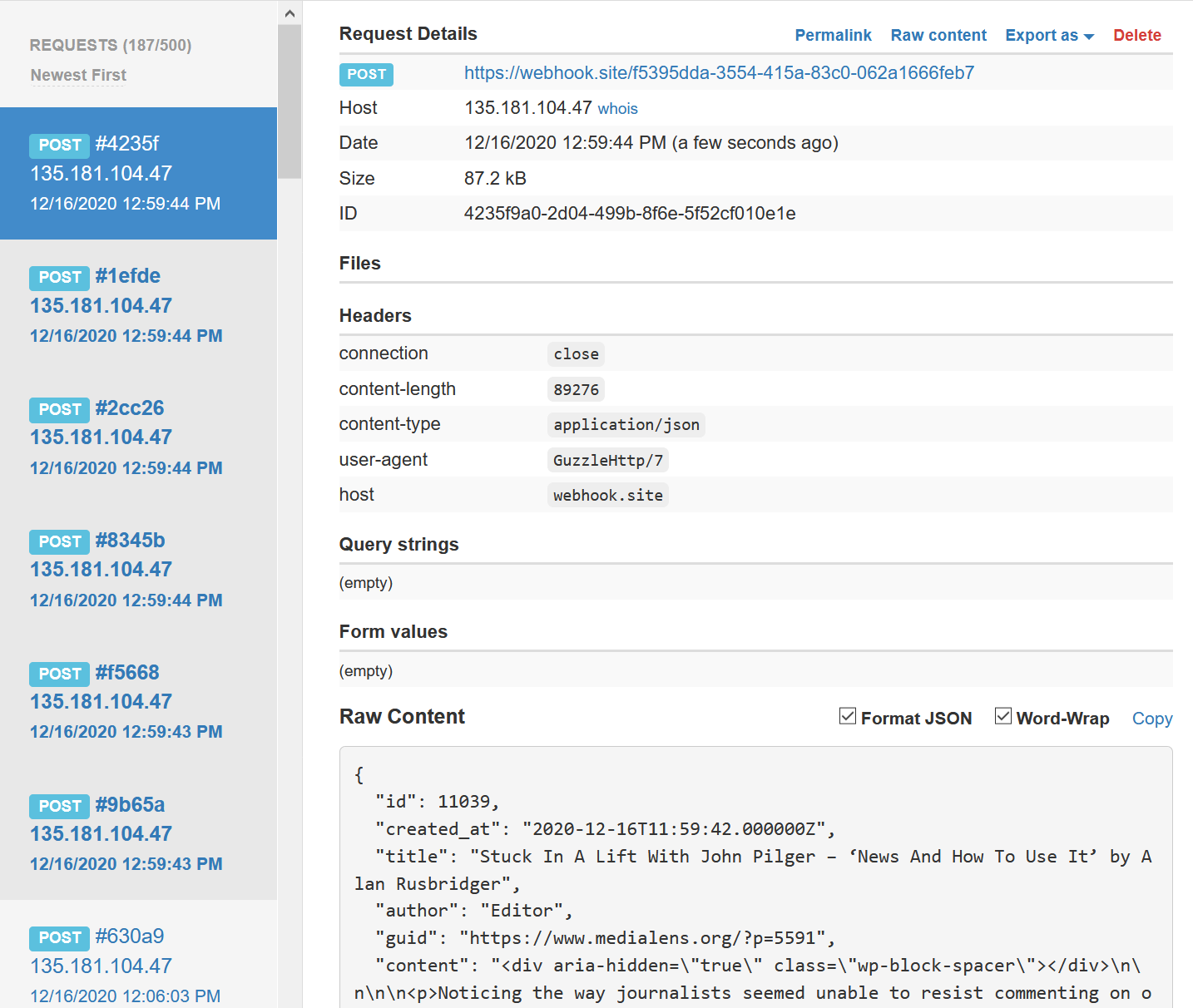Image resolution: width=1193 pixels, height=1008 pixels.
Task: Click the Host IP 135.181.104.47 in details
Action: (x=528, y=108)
